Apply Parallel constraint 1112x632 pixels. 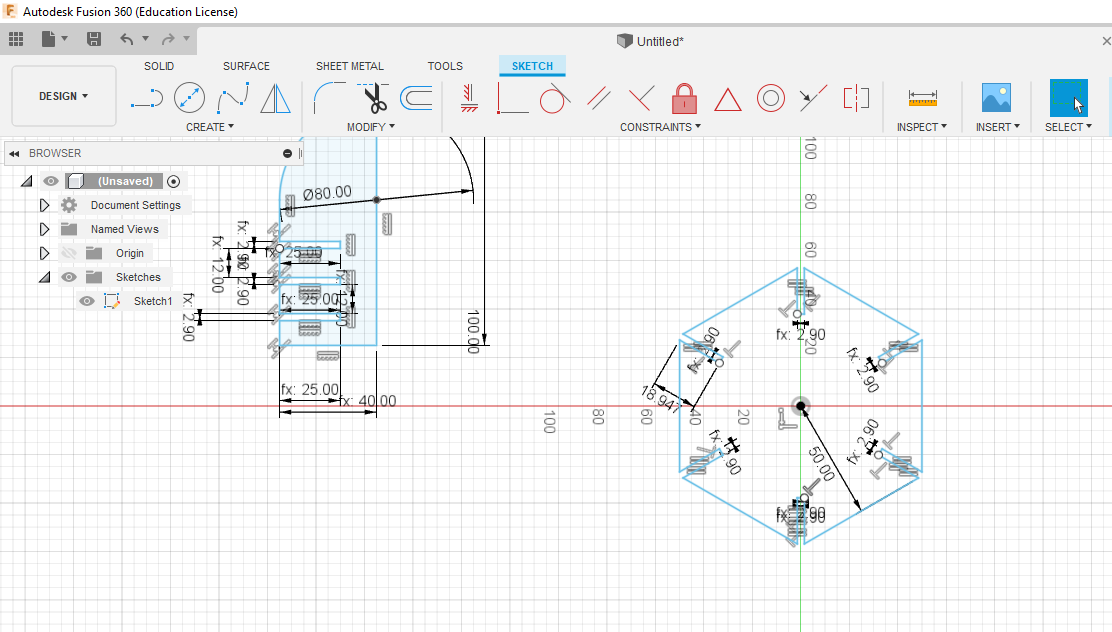(599, 98)
